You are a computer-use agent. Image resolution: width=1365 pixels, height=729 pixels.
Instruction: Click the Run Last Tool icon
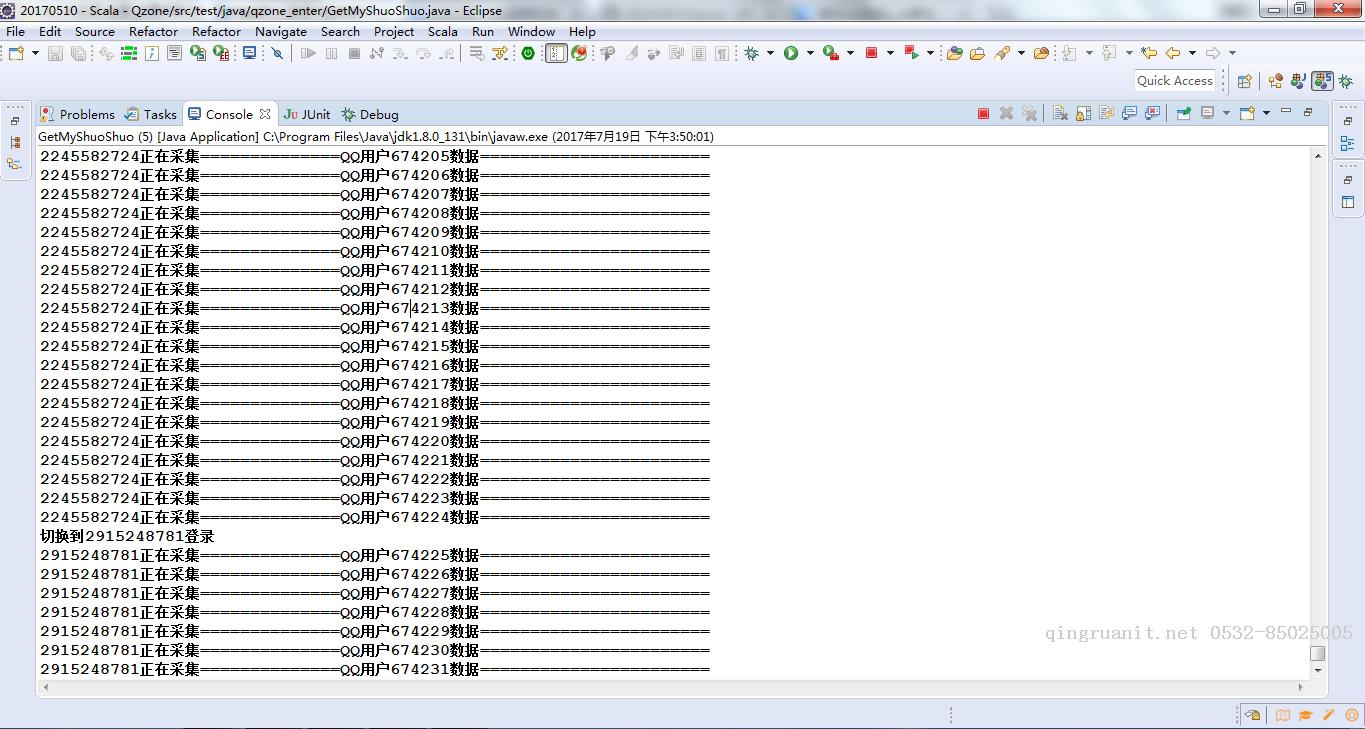[x=831, y=53]
